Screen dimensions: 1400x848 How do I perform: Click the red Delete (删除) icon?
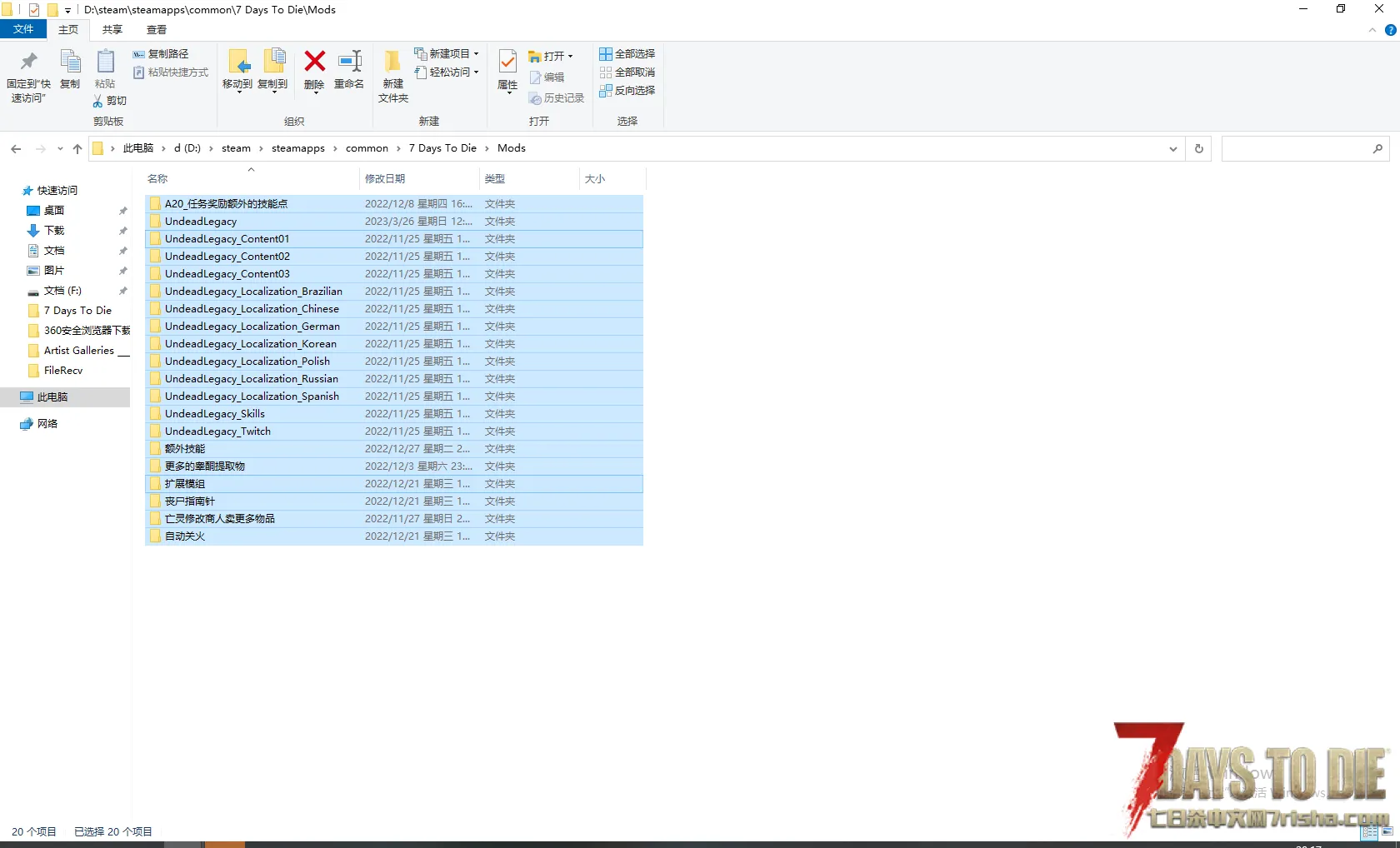click(314, 62)
